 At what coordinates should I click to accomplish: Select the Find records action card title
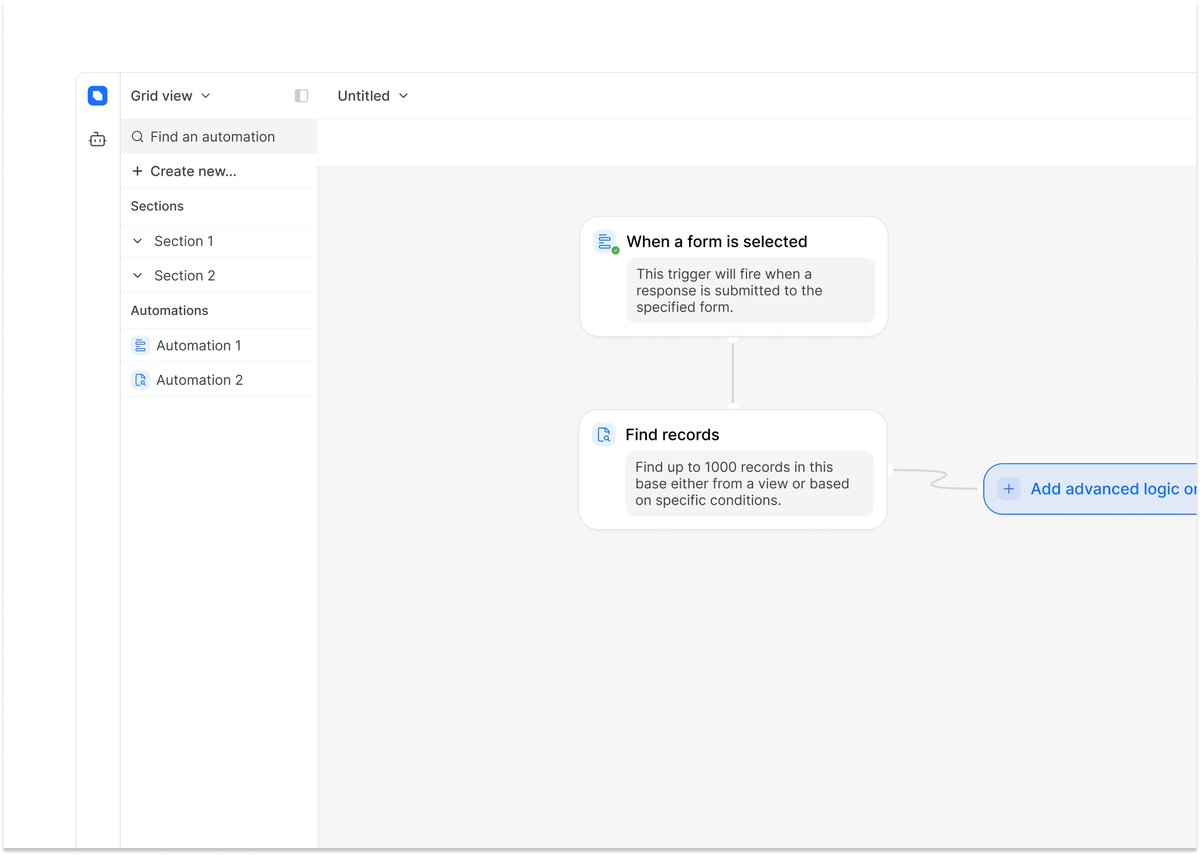(x=672, y=435)
